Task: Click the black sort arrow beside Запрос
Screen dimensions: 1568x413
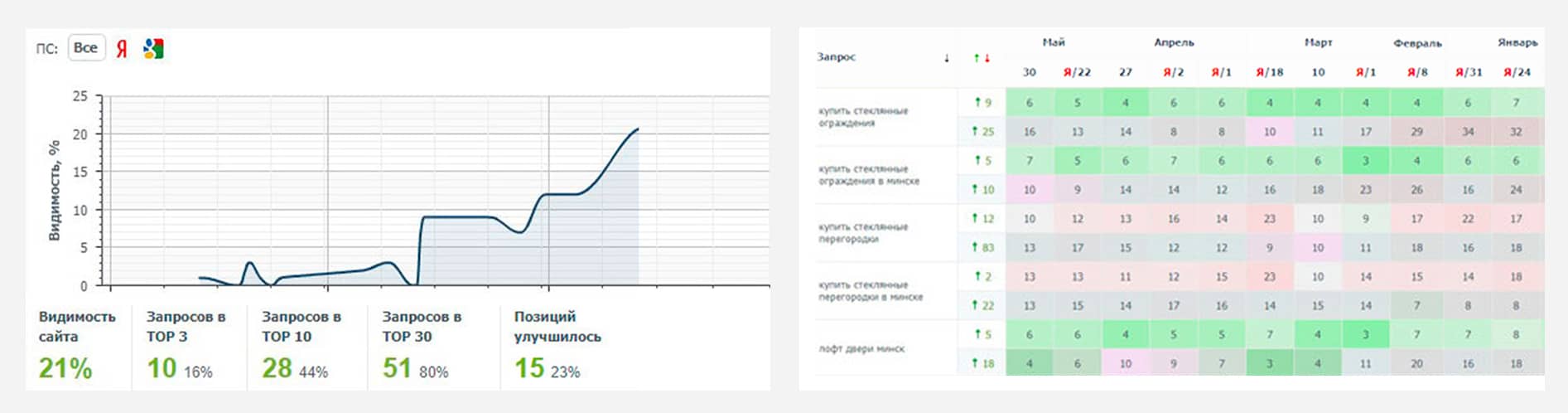Action: 947,58
